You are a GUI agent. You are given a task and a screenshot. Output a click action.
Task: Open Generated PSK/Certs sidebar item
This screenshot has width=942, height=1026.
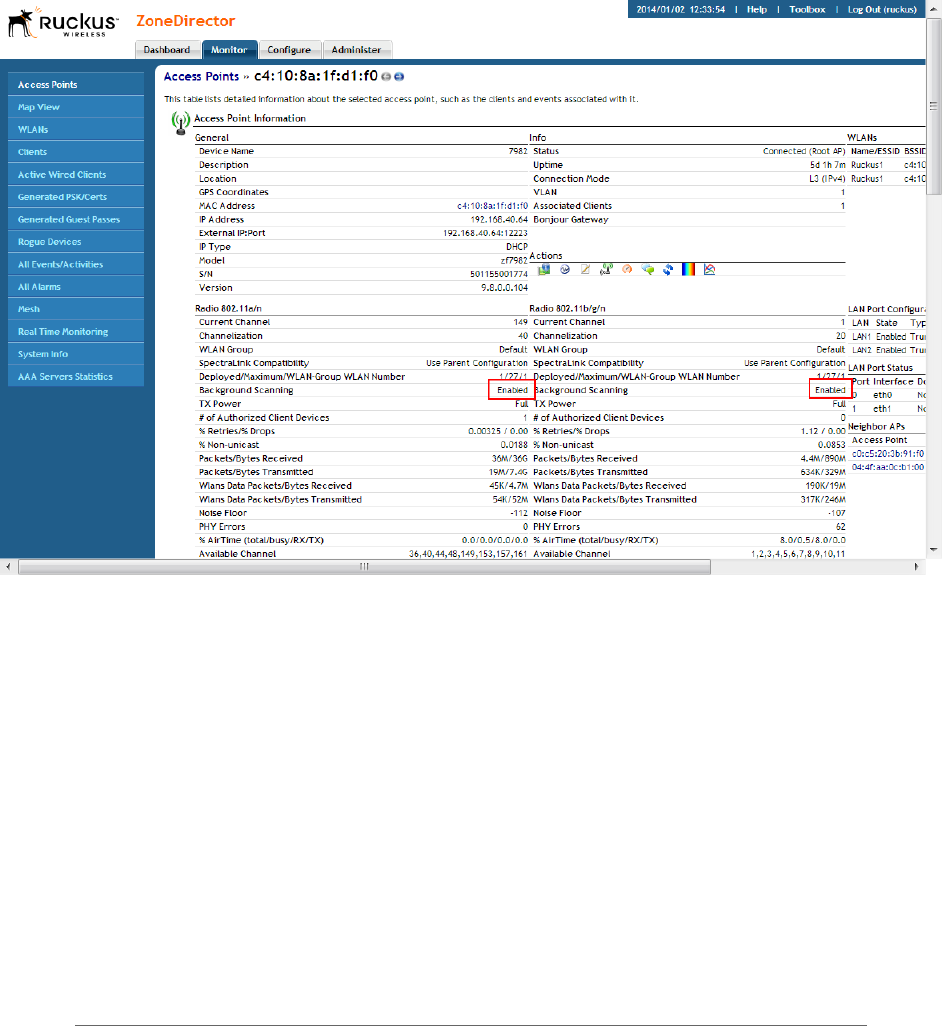(76, 197)
